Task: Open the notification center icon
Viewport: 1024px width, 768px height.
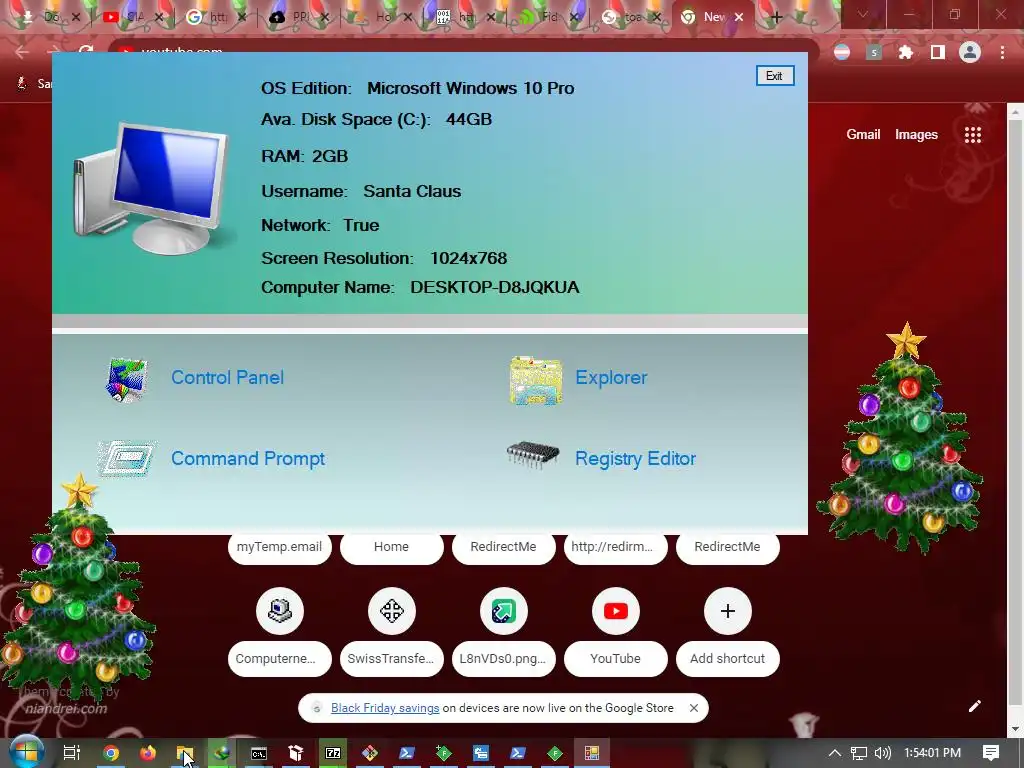Action: coord(991,753)
